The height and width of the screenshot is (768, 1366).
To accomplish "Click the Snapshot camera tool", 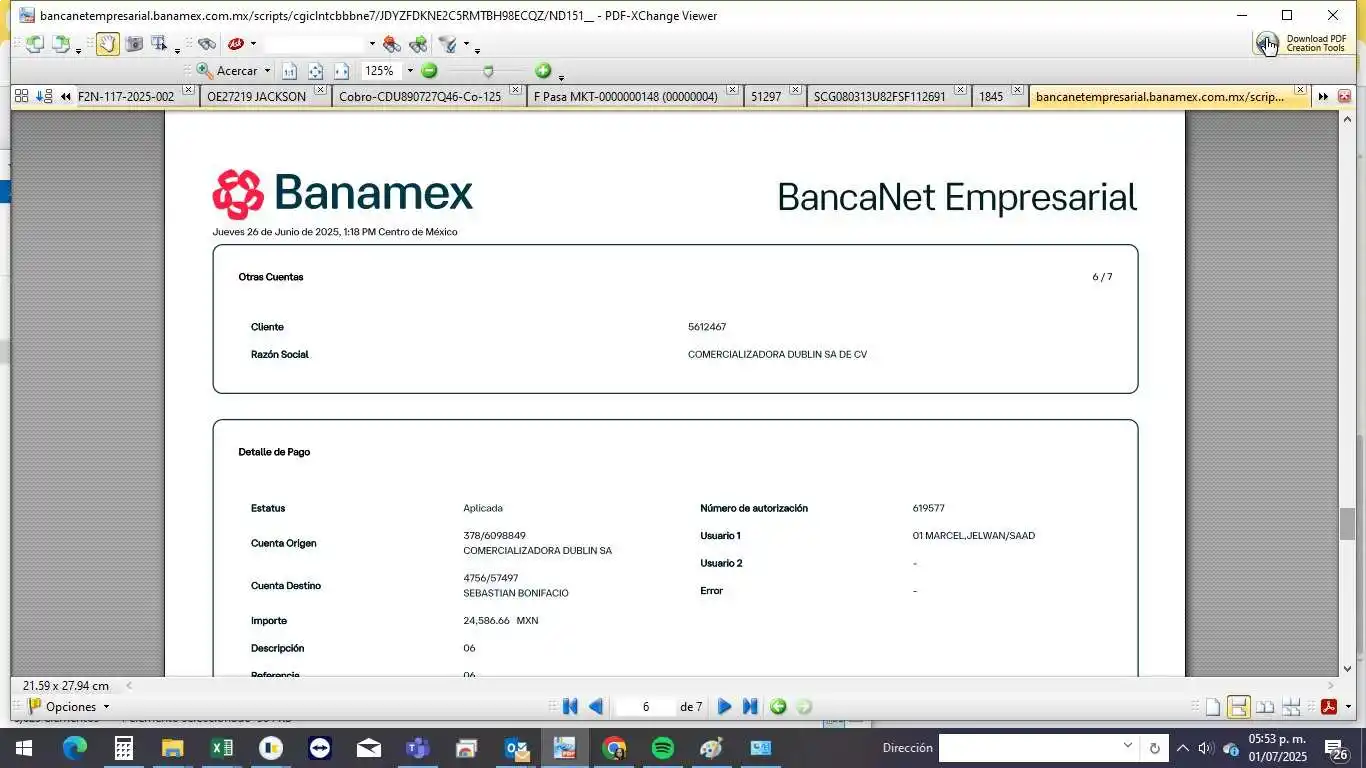I will point(133,44).
